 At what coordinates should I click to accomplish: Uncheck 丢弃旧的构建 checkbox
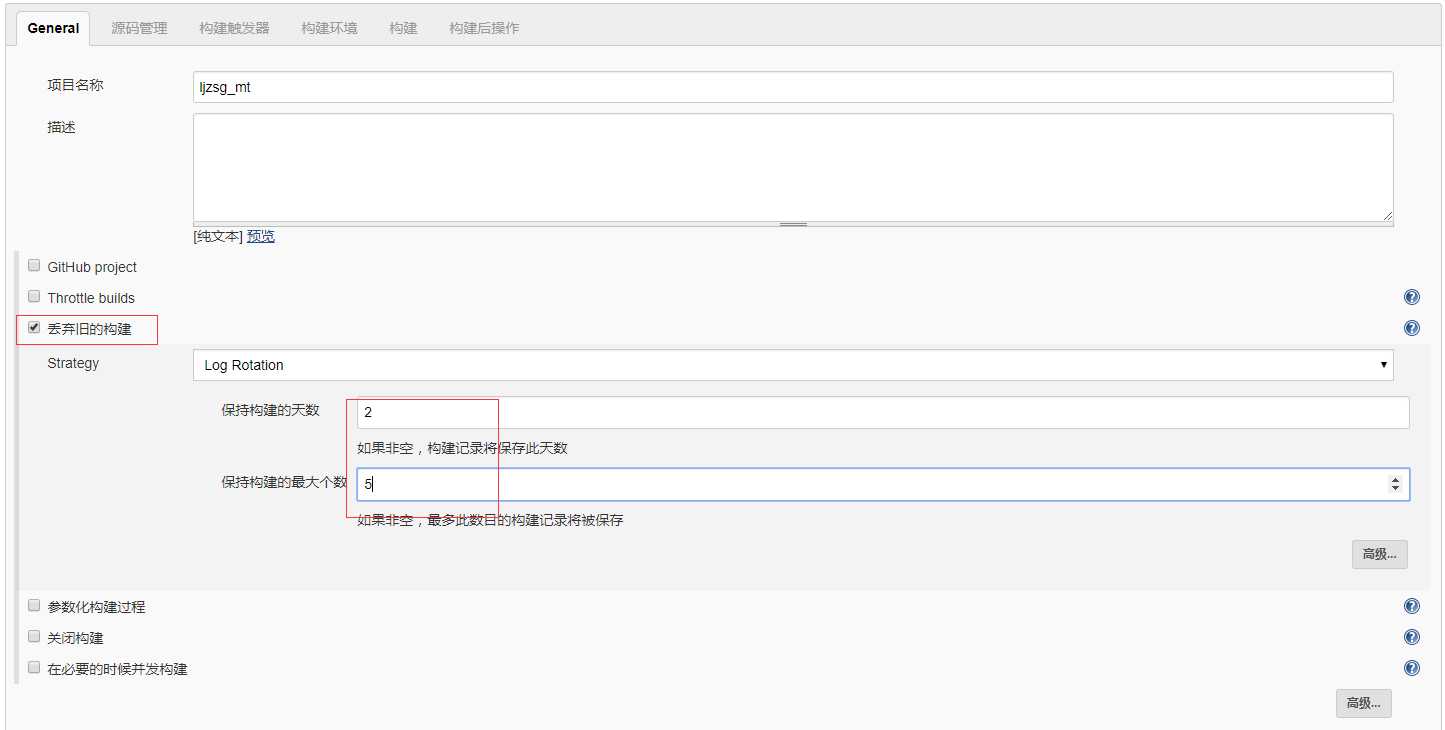click(x=34, y=327)
